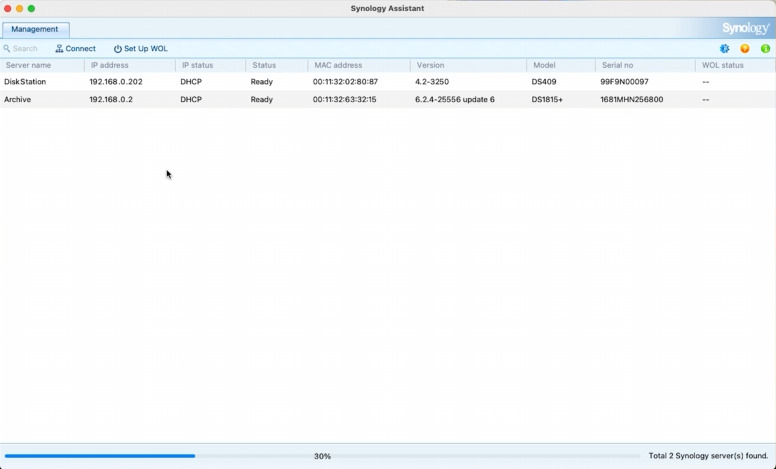Image resolution: width=776 pixels, height=469 pixels.
Task: Sort by IP status column header
Action: click(210, 65)
